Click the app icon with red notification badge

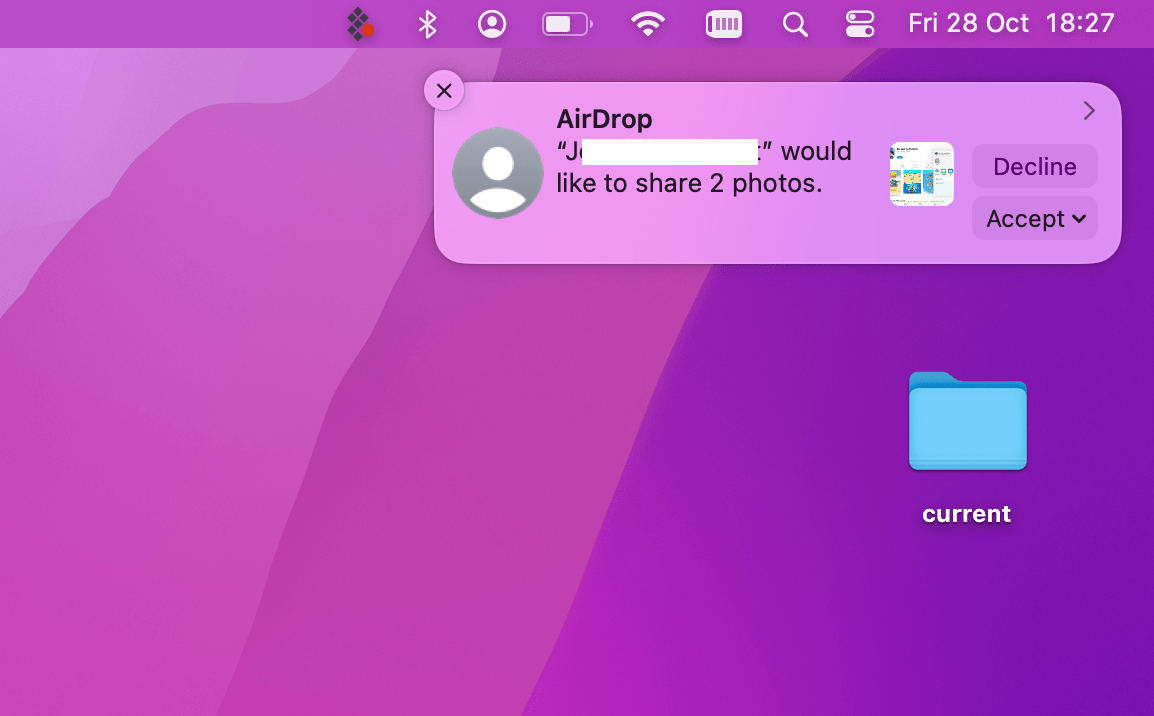pyautogui.click(x=358, y=24)
